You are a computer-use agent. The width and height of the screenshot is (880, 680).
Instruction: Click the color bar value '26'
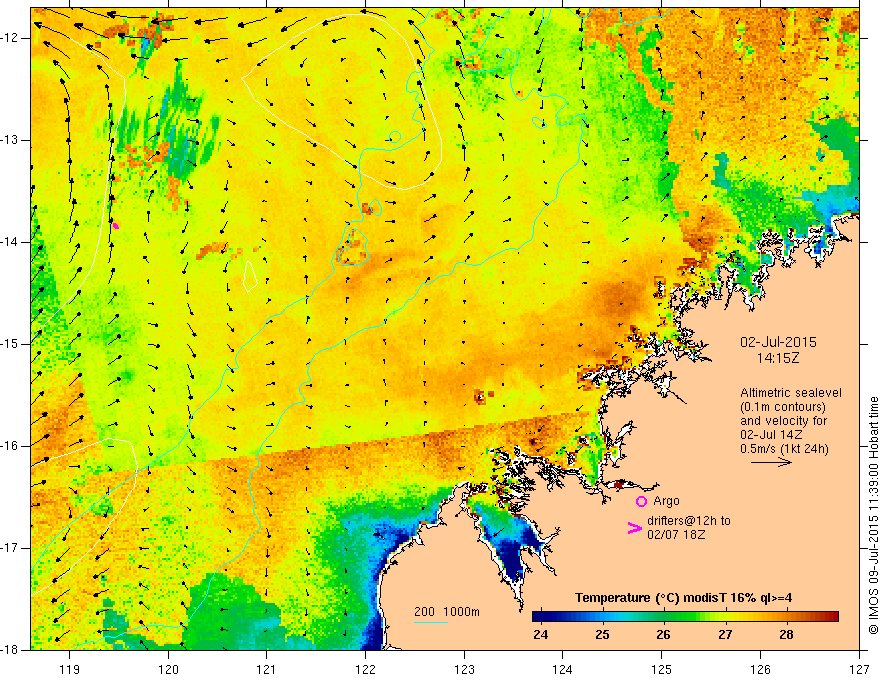[x=663, y=635]
